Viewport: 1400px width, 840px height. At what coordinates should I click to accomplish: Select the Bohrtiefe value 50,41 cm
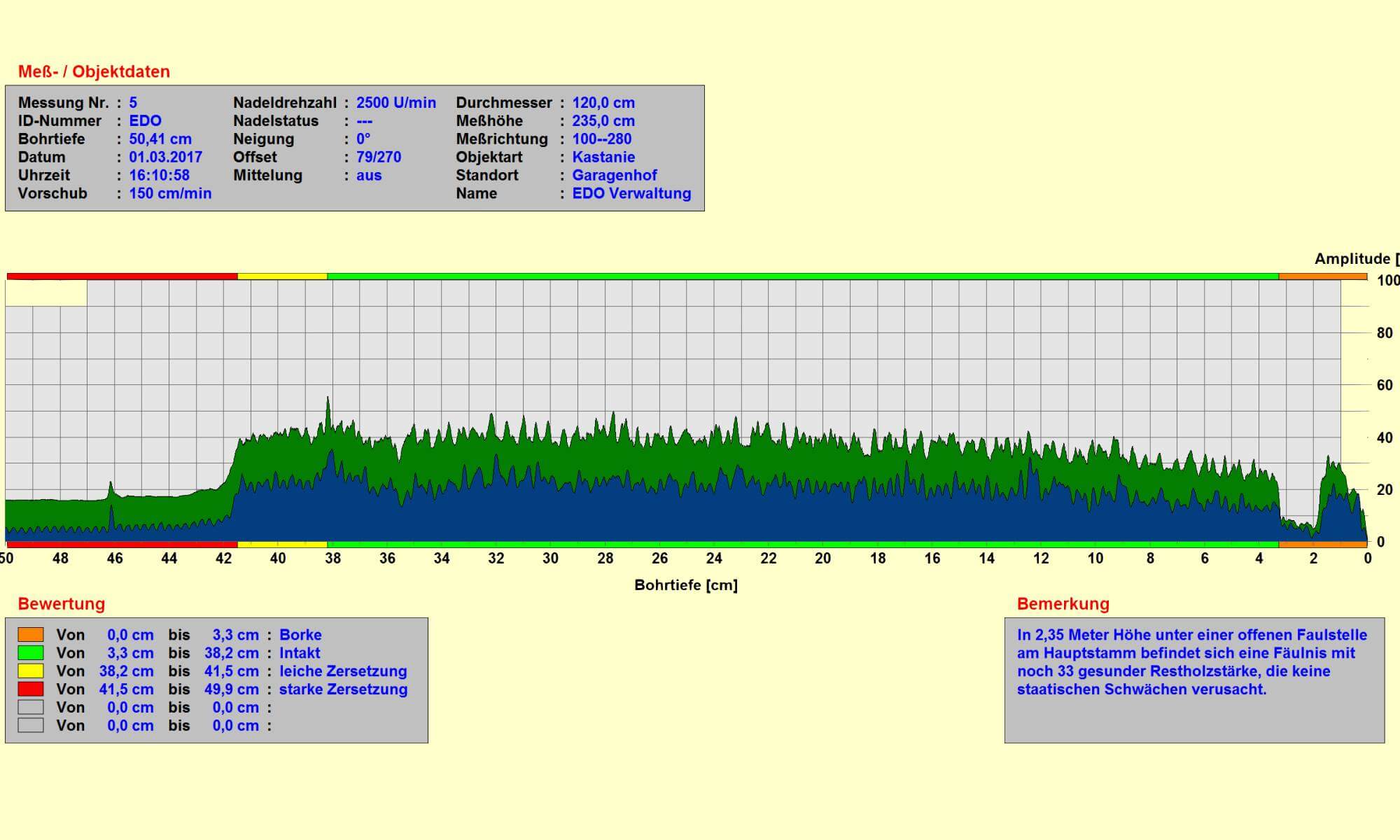[160, 139]
